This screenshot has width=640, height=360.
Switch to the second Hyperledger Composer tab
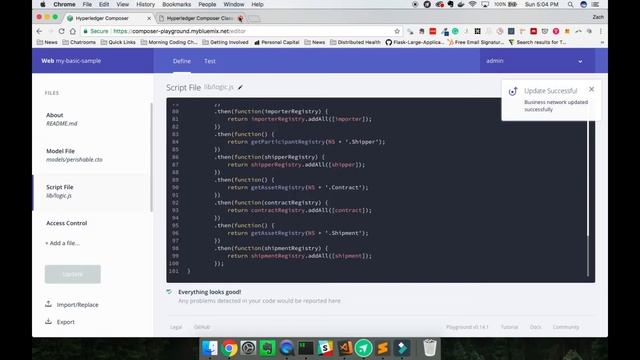pos(200,18)
